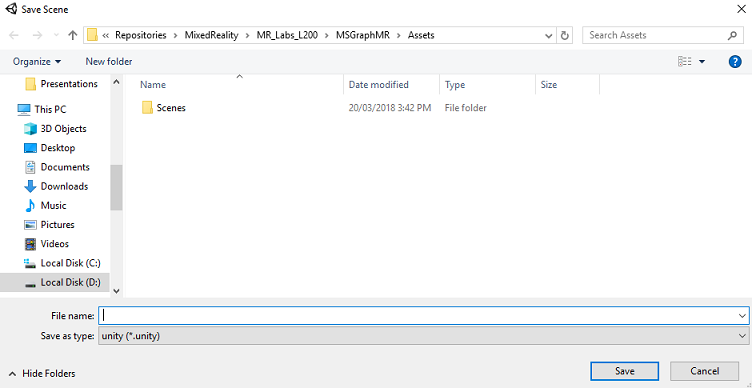Image resolution: width=752 pixels, height=388 pixels.
Task: Open Help with the question icon
Action: (735, 61)
